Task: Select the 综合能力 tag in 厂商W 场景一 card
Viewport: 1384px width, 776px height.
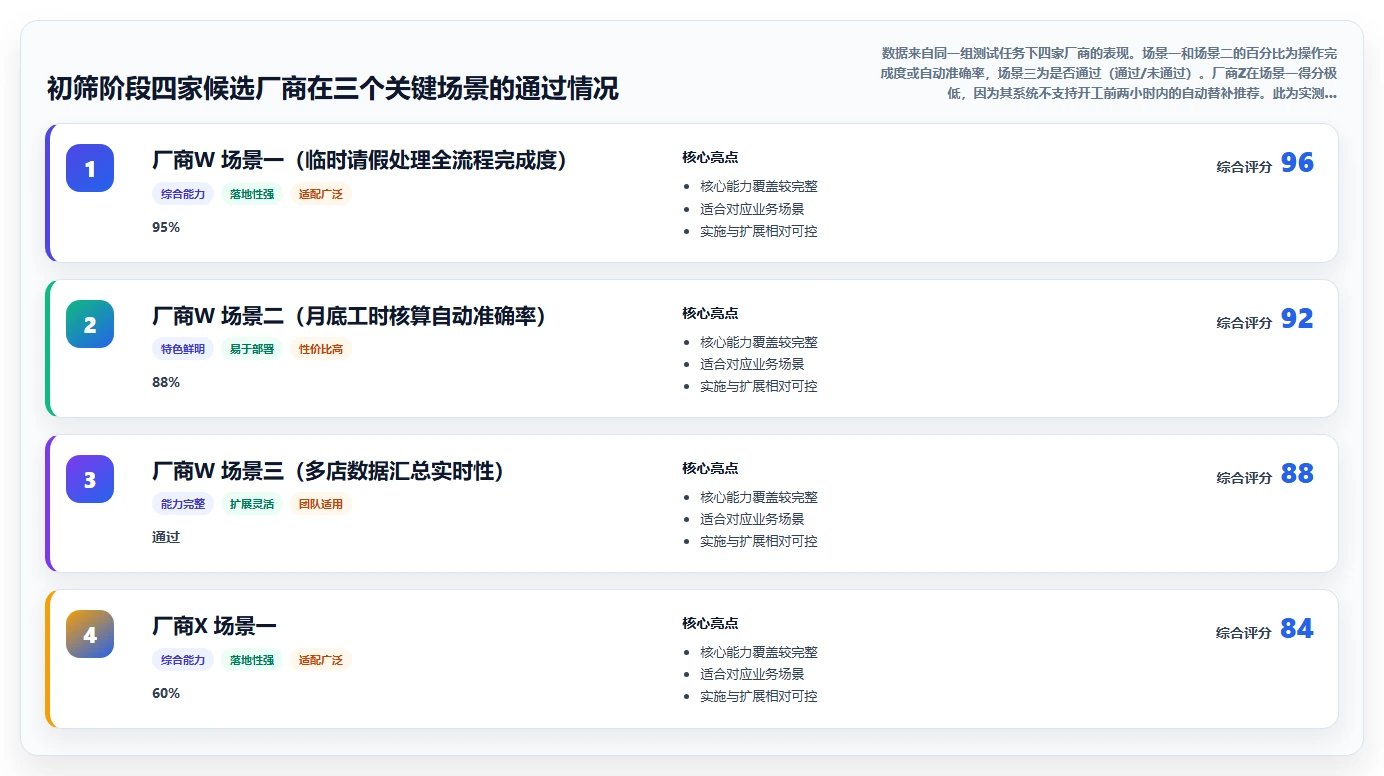Action: (x=183, y=194)
